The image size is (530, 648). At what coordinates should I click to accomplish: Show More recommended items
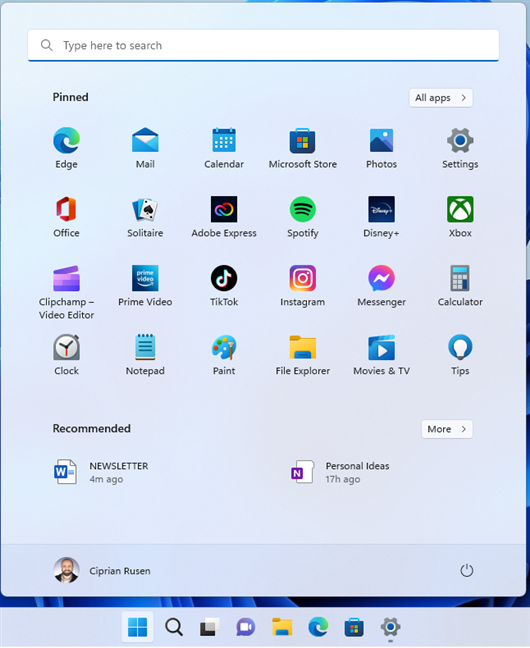click(x=447, y=429)
